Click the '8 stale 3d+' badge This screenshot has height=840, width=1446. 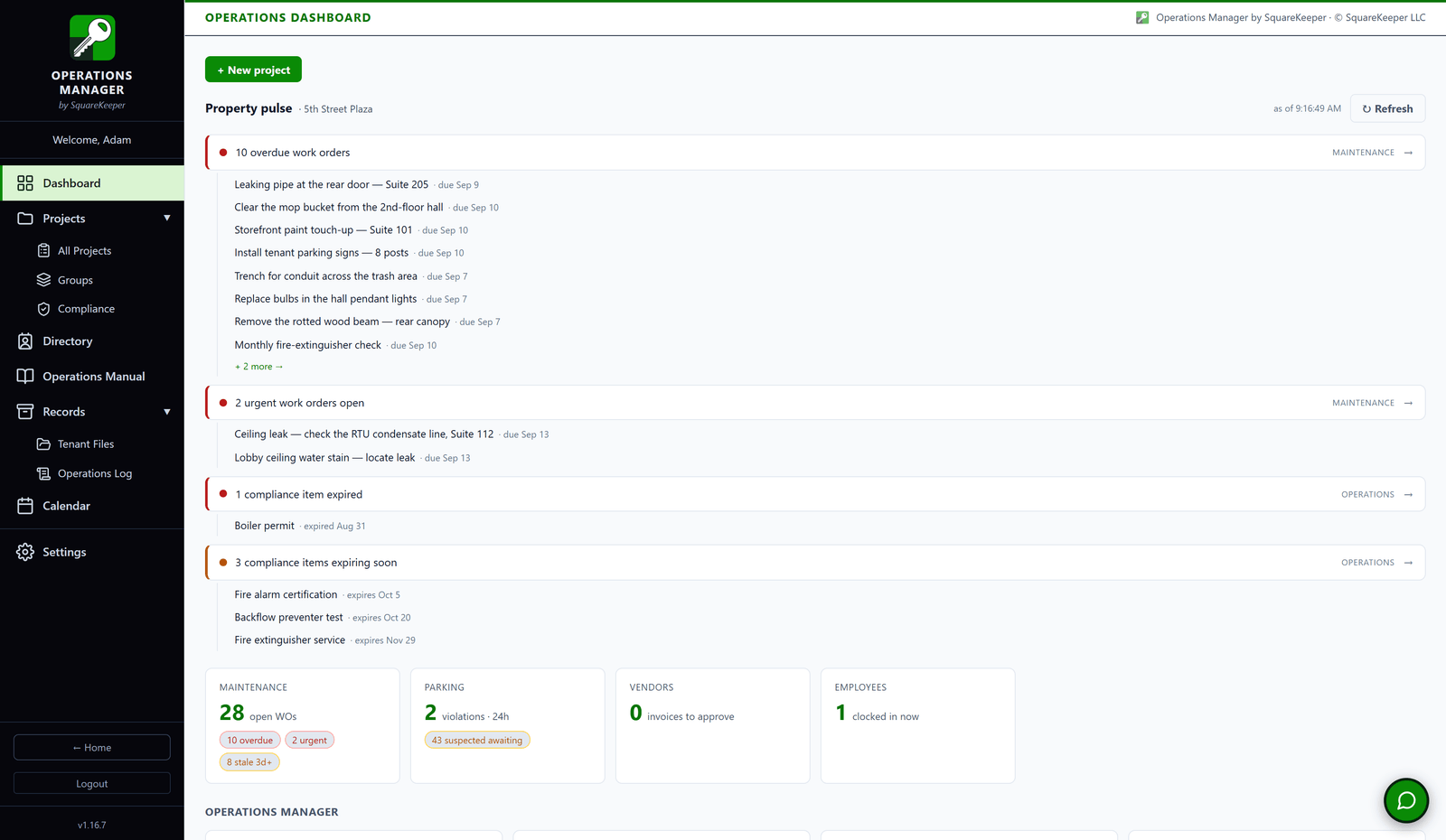coord(249,762)
